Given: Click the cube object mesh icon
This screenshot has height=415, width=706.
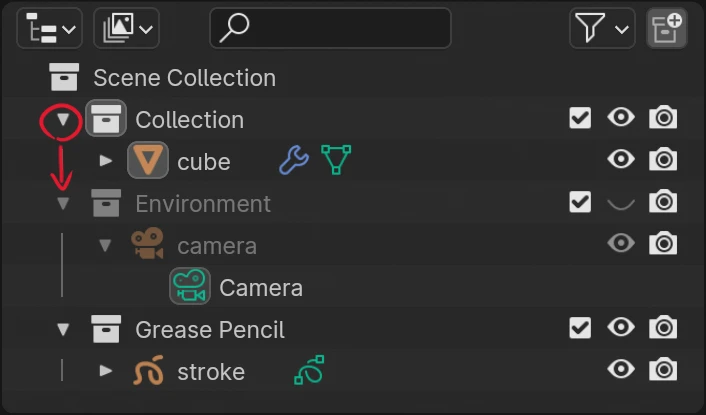Looking at the screenshot, I should coord(148,161).
